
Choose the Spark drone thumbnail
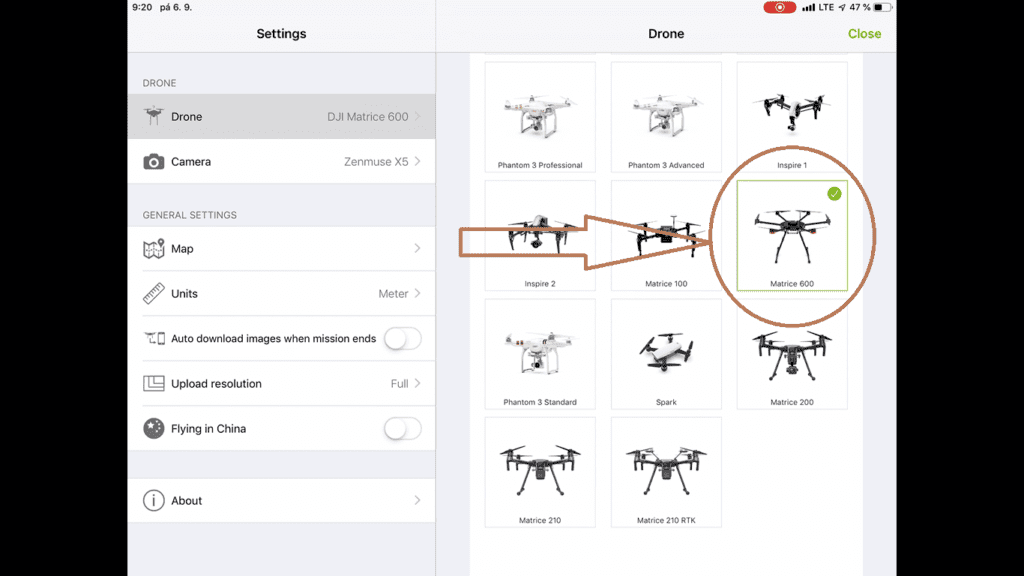pyautogui.click(x=666, y=354)
